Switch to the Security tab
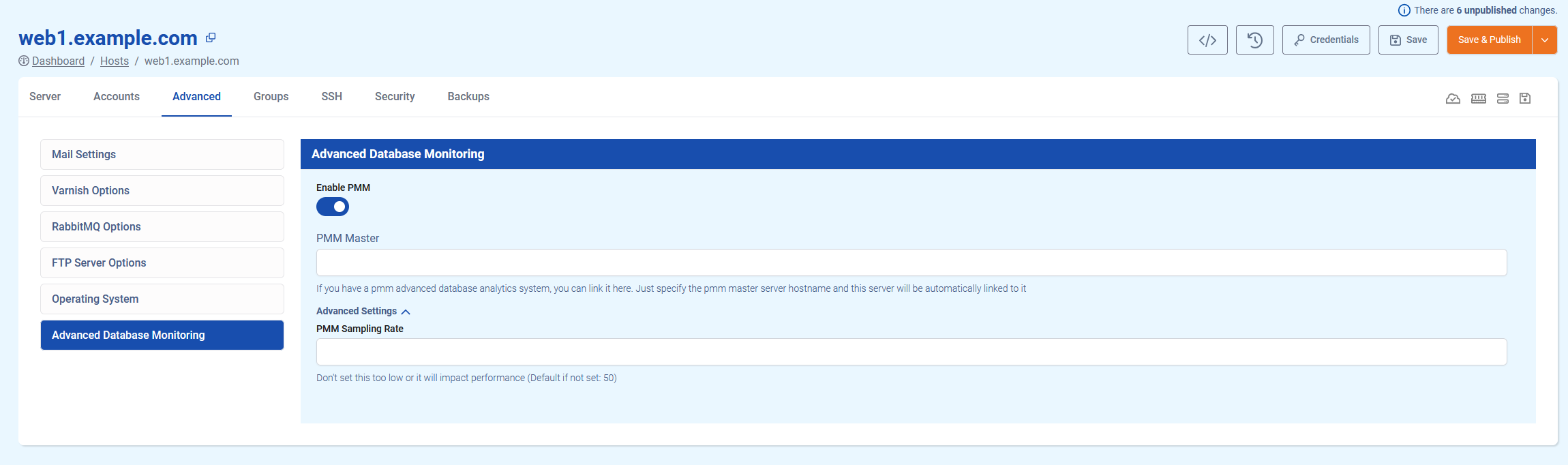Screen dimensions: 1568x465 pyautogui.click(x=395, y=97)
